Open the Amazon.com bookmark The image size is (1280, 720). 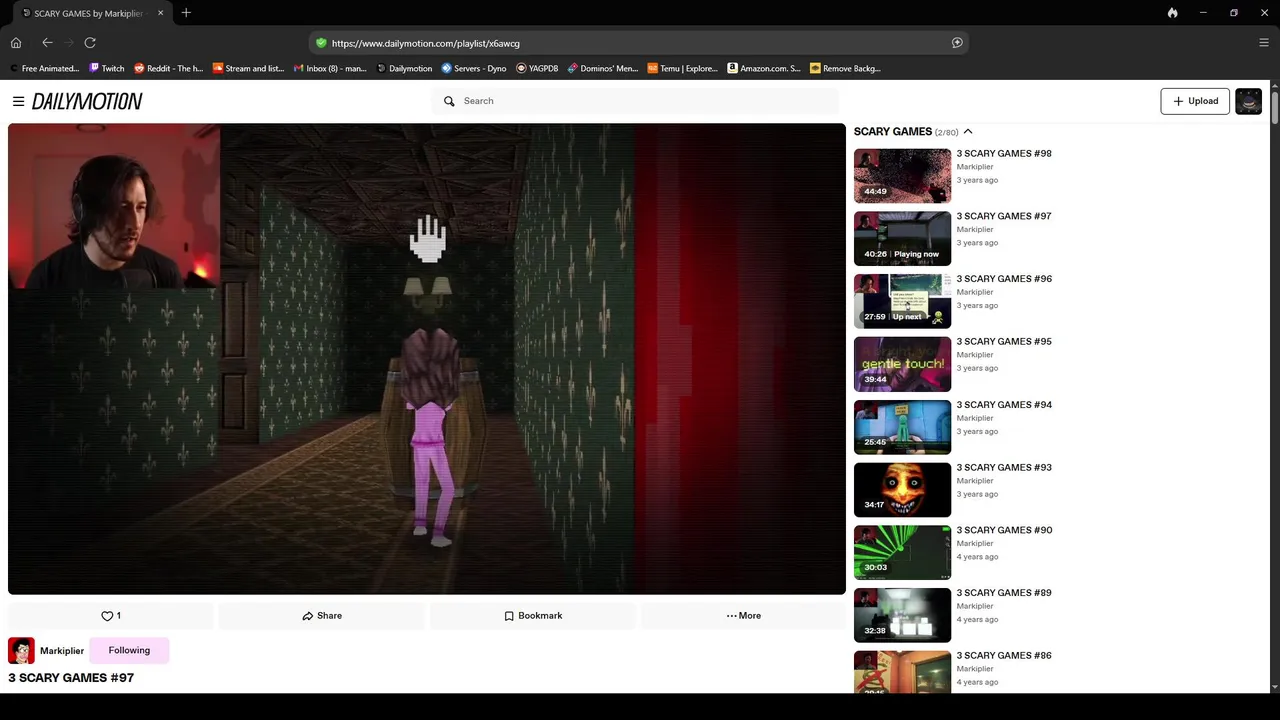(x=764, y=69)
